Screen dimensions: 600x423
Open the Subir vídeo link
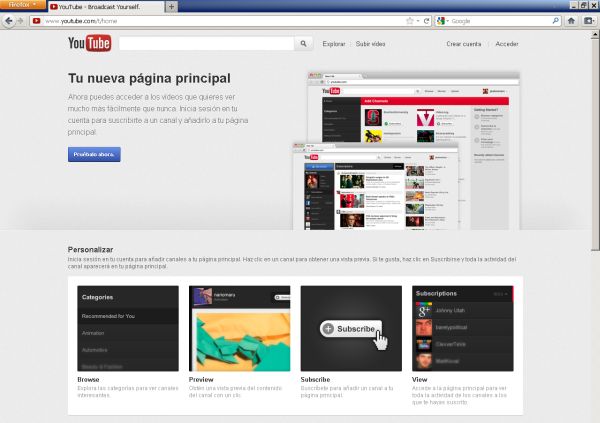[370, 44]
